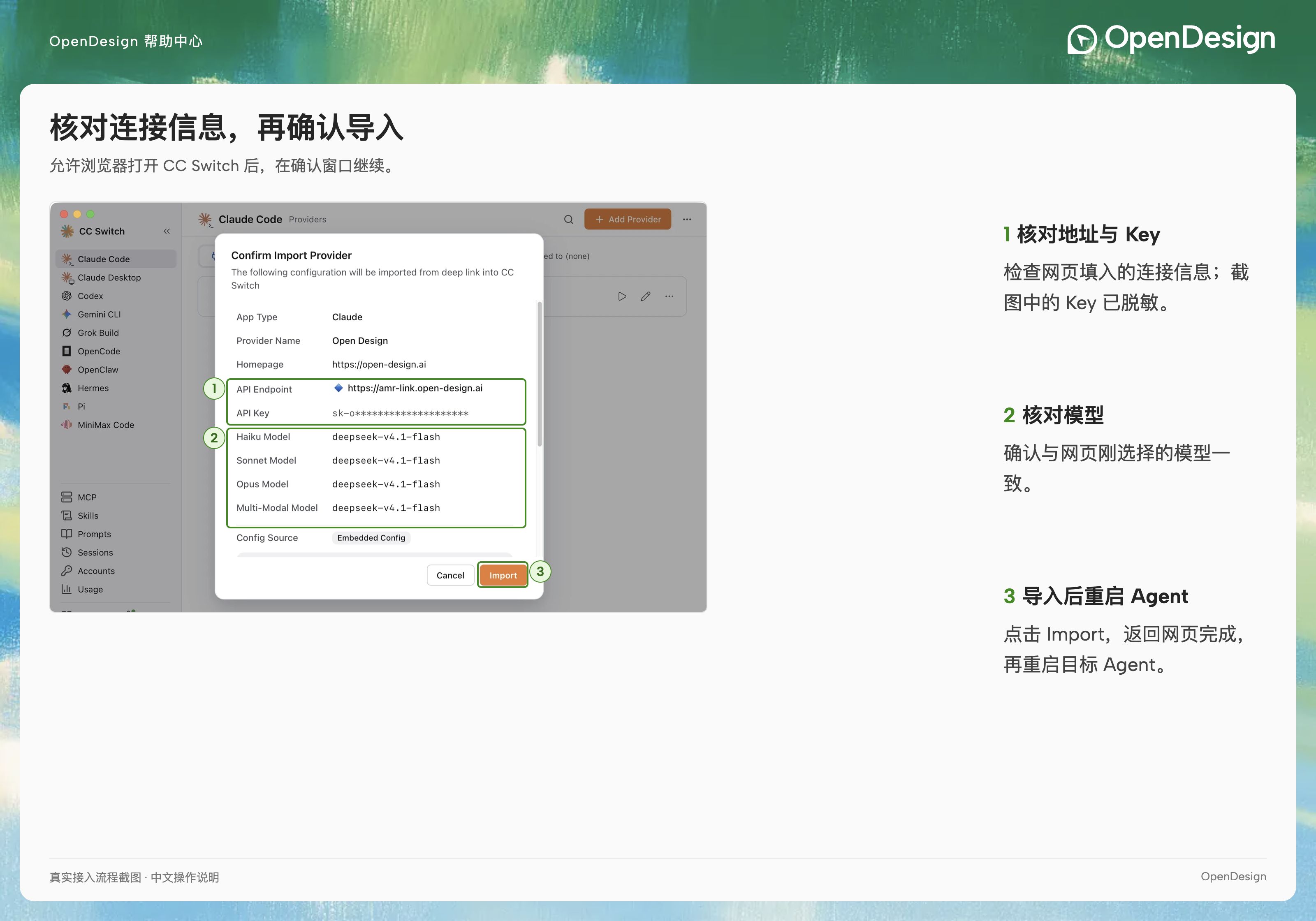Open the more options ellipsis next to Add Provider
The width and height of the screenshot is (1316, 921).
pyautogui.click(x=687, y=219)
